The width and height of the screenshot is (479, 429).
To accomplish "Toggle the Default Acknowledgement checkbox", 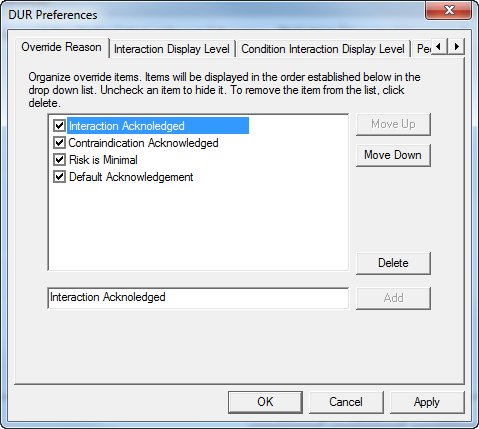I will click(x=59, y=177).
